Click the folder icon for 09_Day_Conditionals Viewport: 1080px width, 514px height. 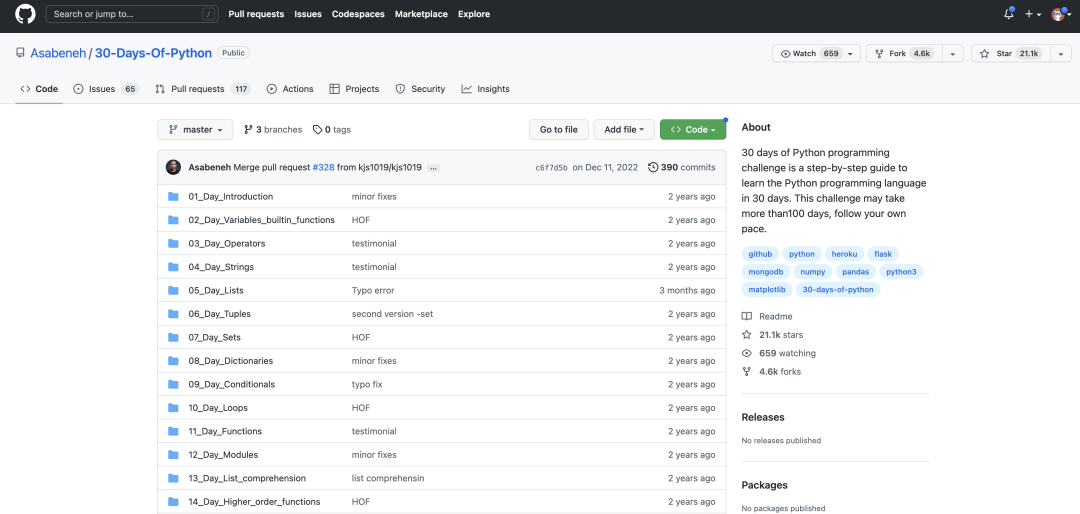click(x=174, y=384)
